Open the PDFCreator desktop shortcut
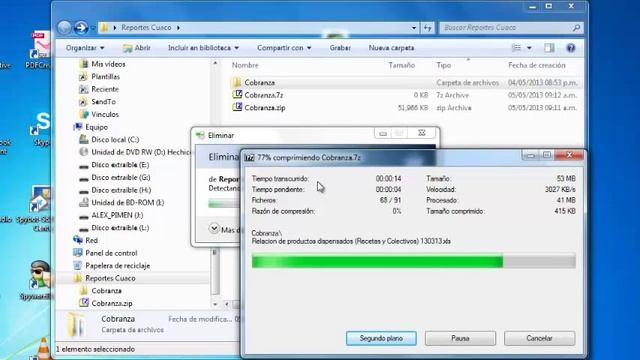The image size is (640, 360). (x=40, y=50)
